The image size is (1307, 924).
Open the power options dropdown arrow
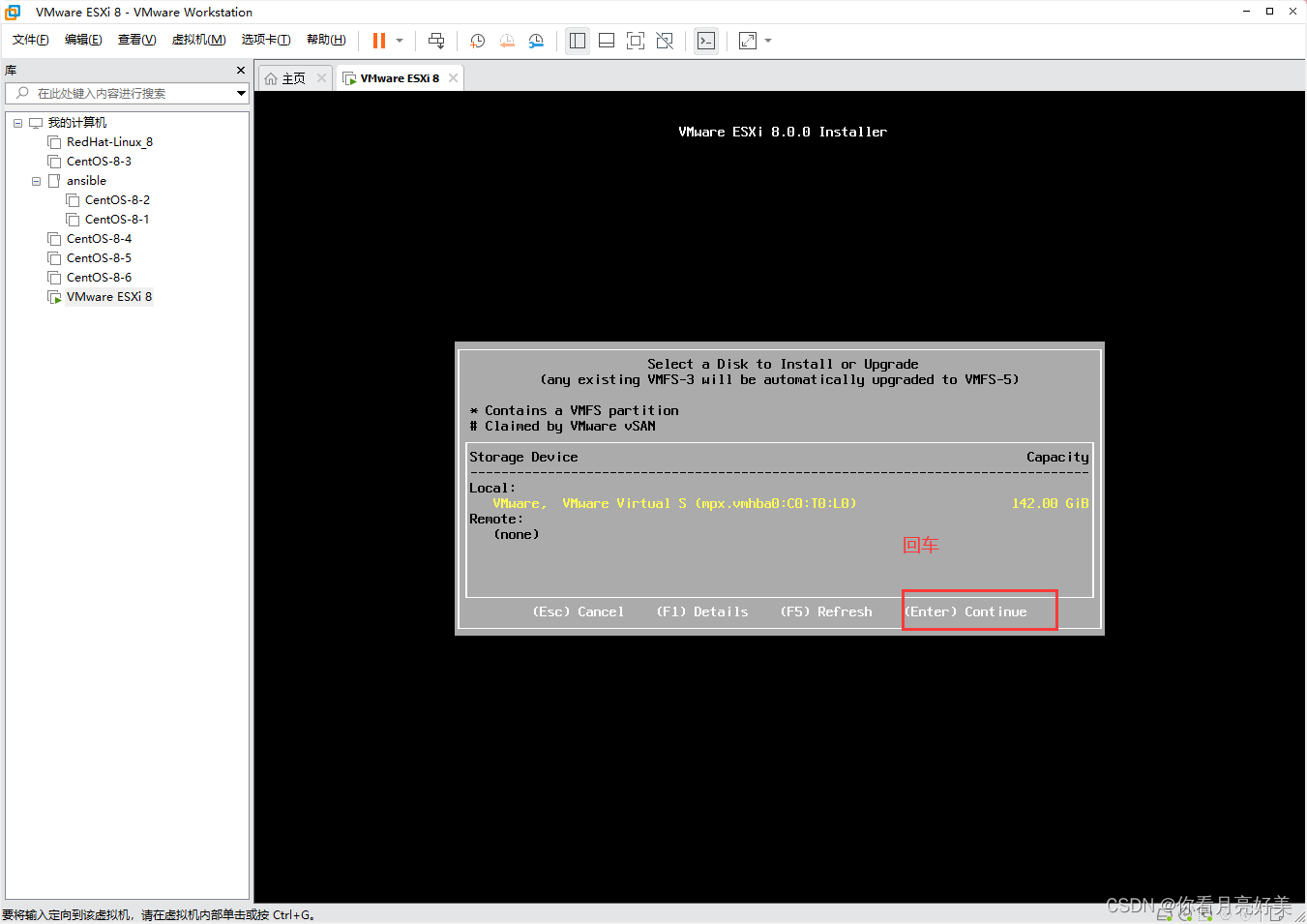400,41
